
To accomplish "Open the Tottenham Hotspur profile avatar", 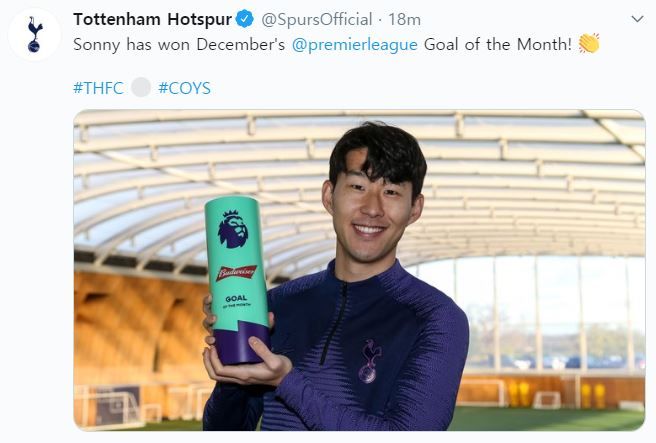I will [34, 34].
